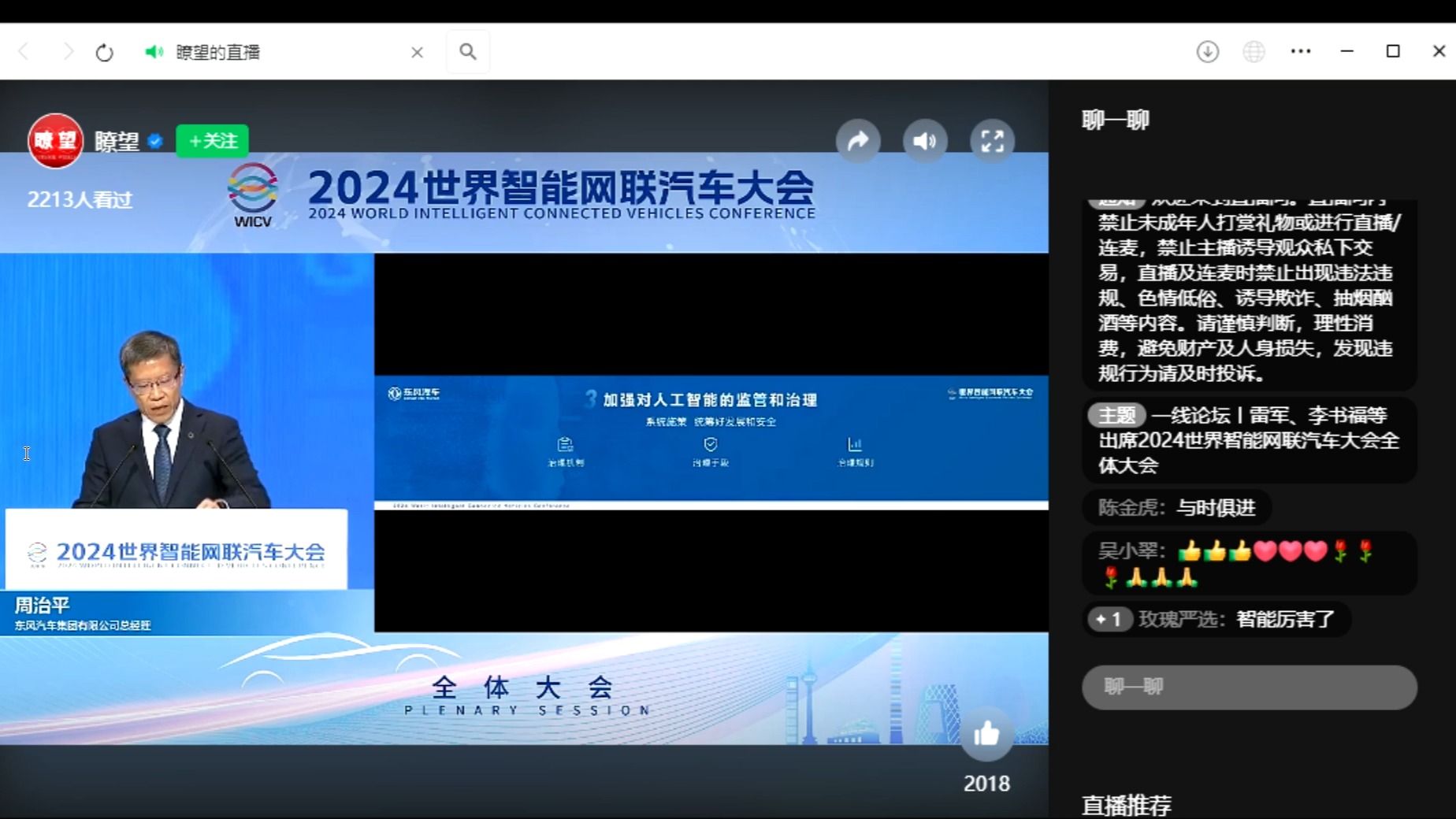Click the speaker name caption 周治平
The height and width of the screenshot is (819, 1456).
pyautogui.click(x=43, y=605)
